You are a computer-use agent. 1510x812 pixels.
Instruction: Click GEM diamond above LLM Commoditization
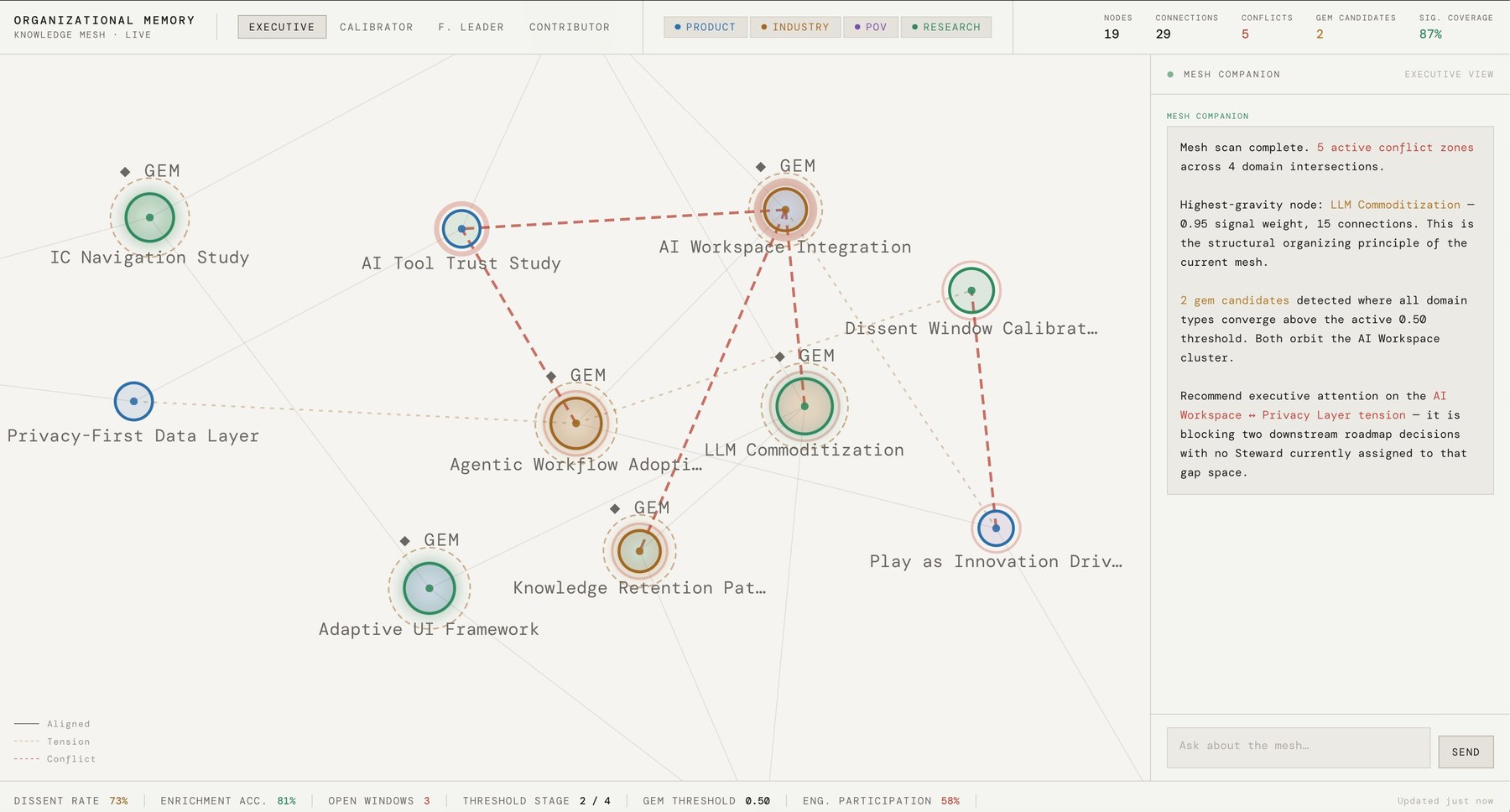tap(780, 357)
